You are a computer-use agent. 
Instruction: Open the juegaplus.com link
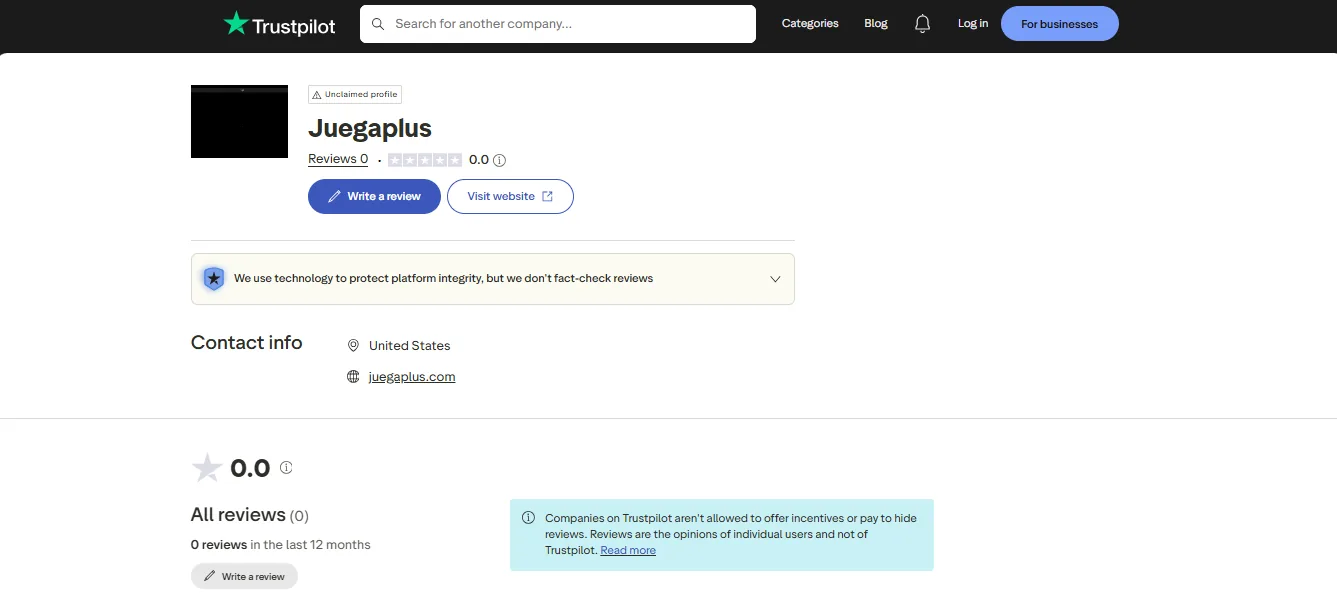point(412,377)
